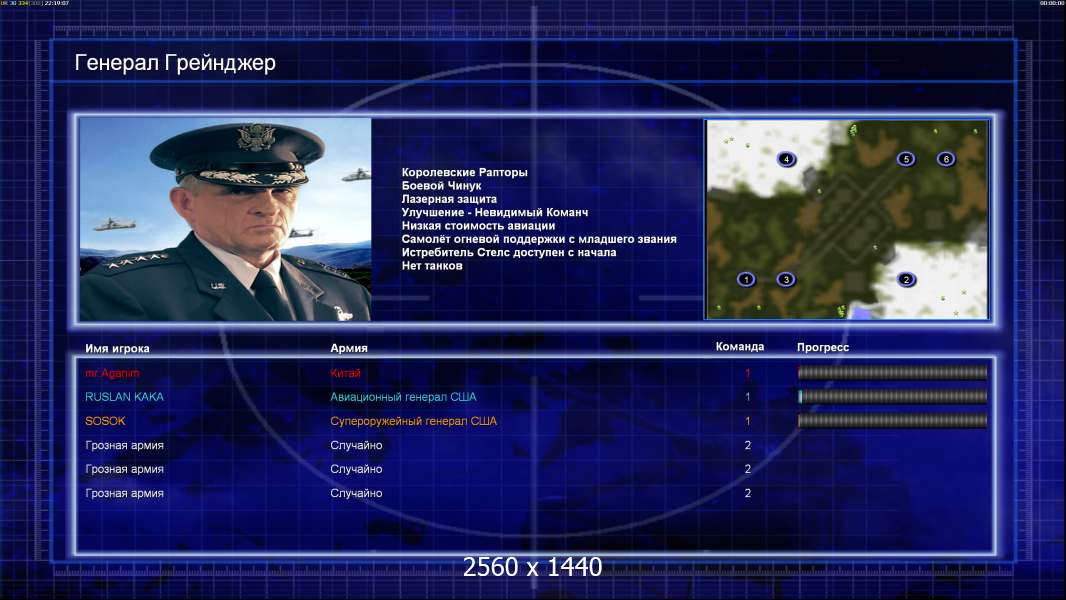1066x600 pixels.
Task: Click the RUSLAN KAKA progress bar
Action: pos(892,396)
